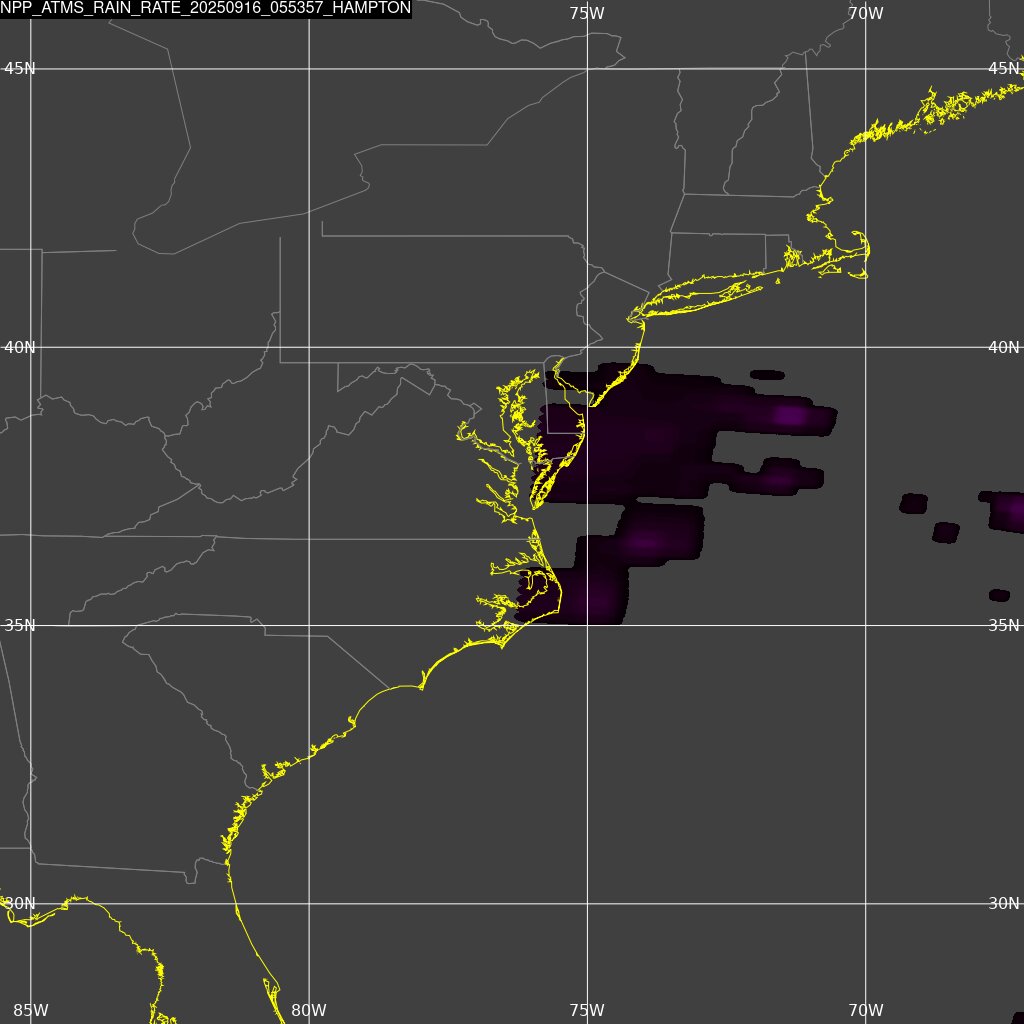Image resolution: width=1024 pixels, height=1024 pixels.
Task: Click the 35N label on right edge
Action: point(1004,626)
